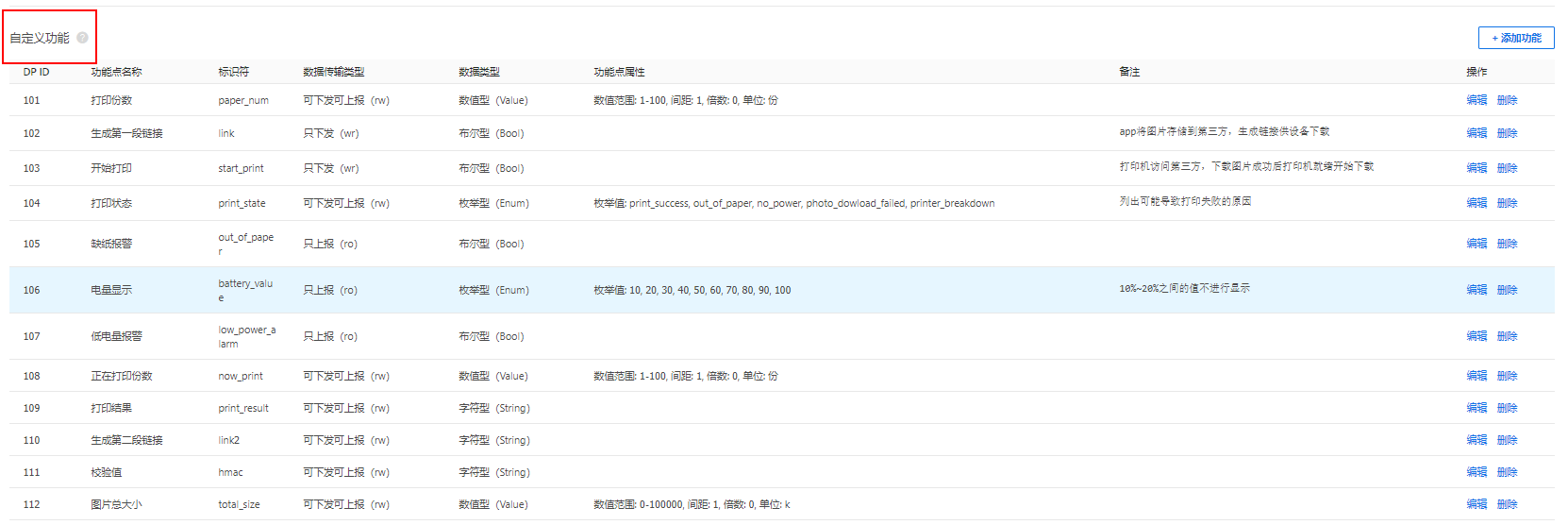
Task: Select identifier print_result
Action: [243, 408]
